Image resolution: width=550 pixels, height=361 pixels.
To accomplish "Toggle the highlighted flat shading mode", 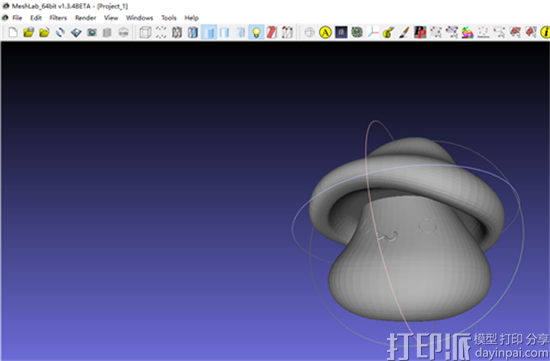I will pos(209,33).
